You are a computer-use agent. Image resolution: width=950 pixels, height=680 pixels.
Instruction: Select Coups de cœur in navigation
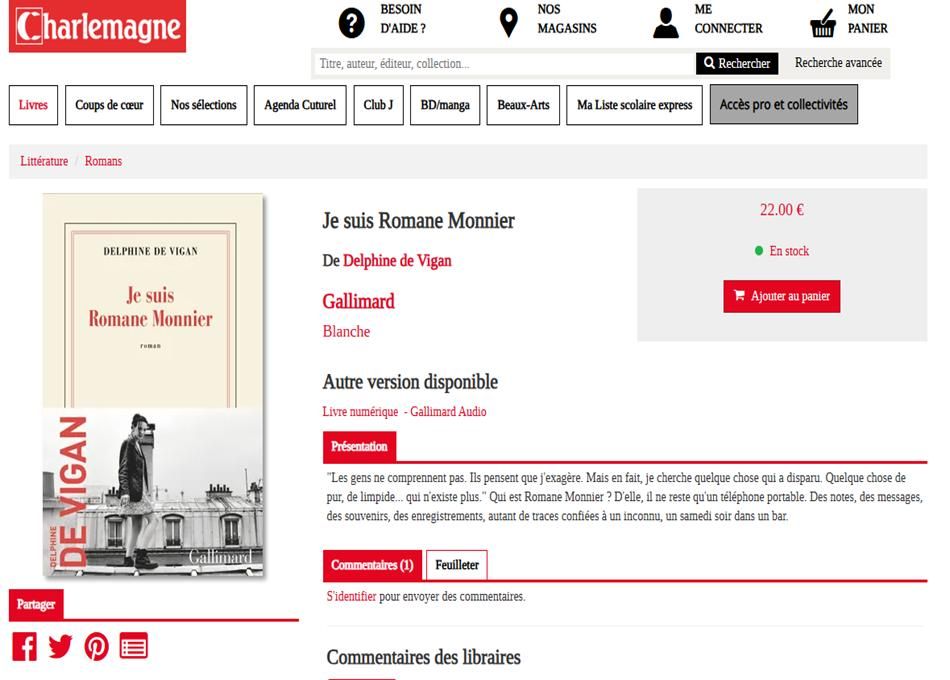pos(109,105)
